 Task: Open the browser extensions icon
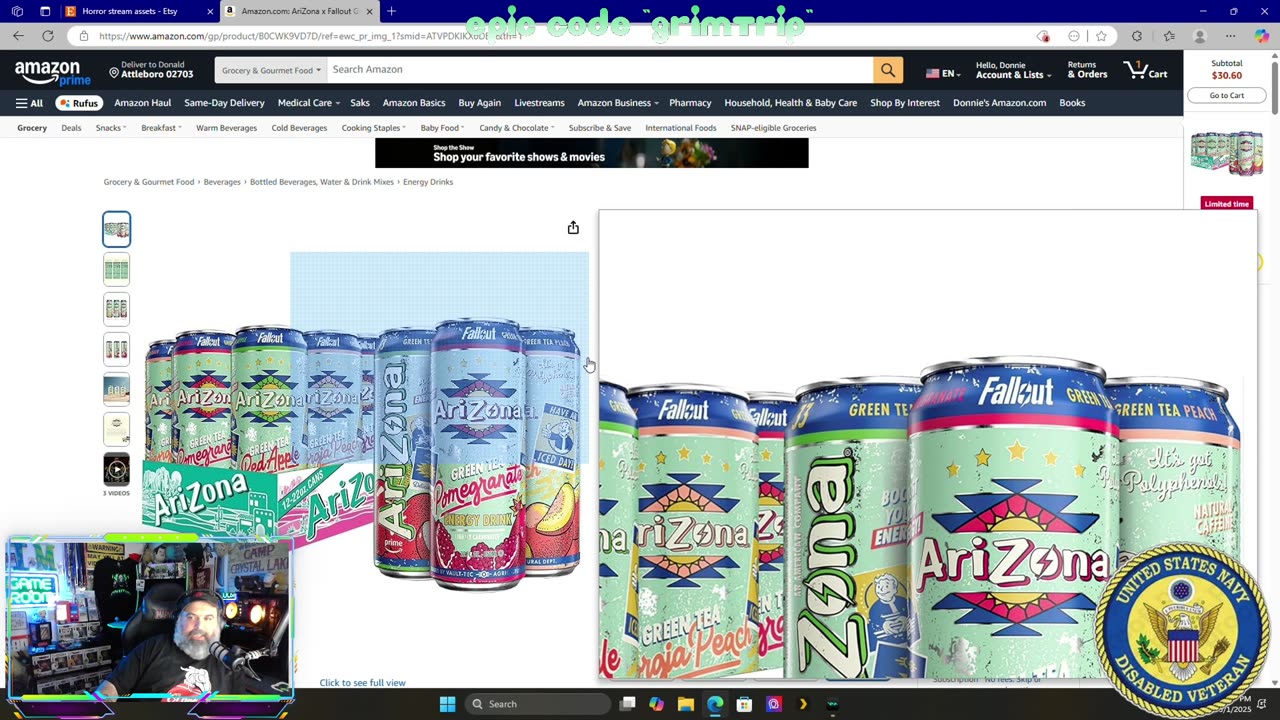1137,36
